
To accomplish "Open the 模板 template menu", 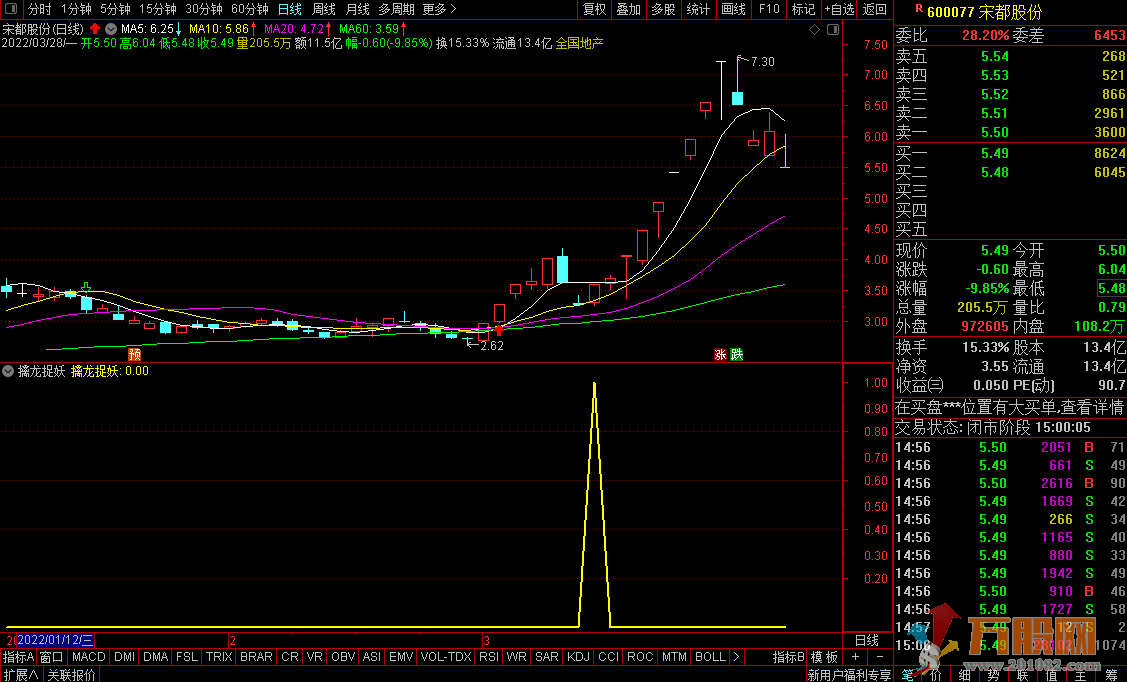I will point(824,657).
